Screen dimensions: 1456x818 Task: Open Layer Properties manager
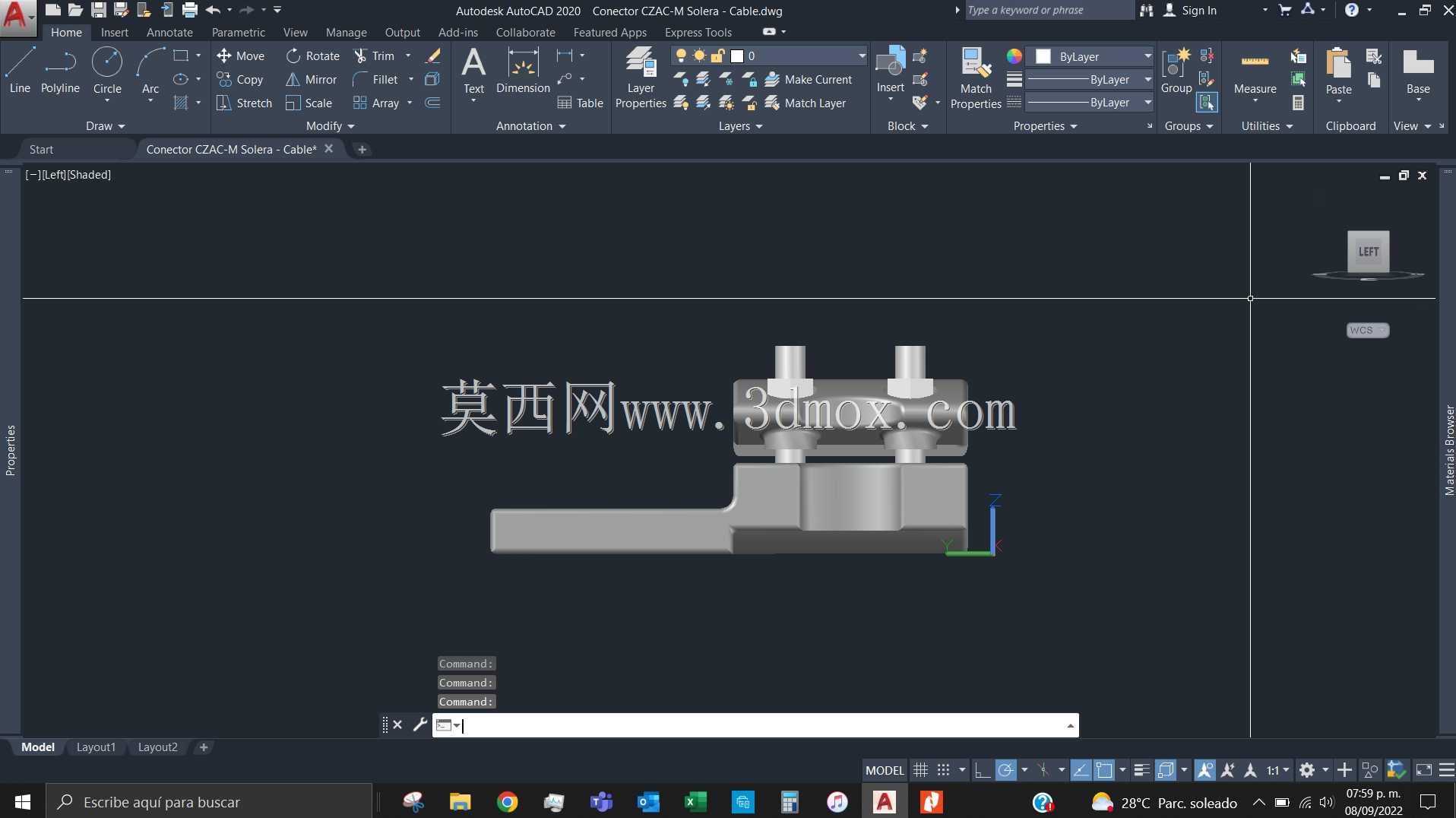point(641,78)
